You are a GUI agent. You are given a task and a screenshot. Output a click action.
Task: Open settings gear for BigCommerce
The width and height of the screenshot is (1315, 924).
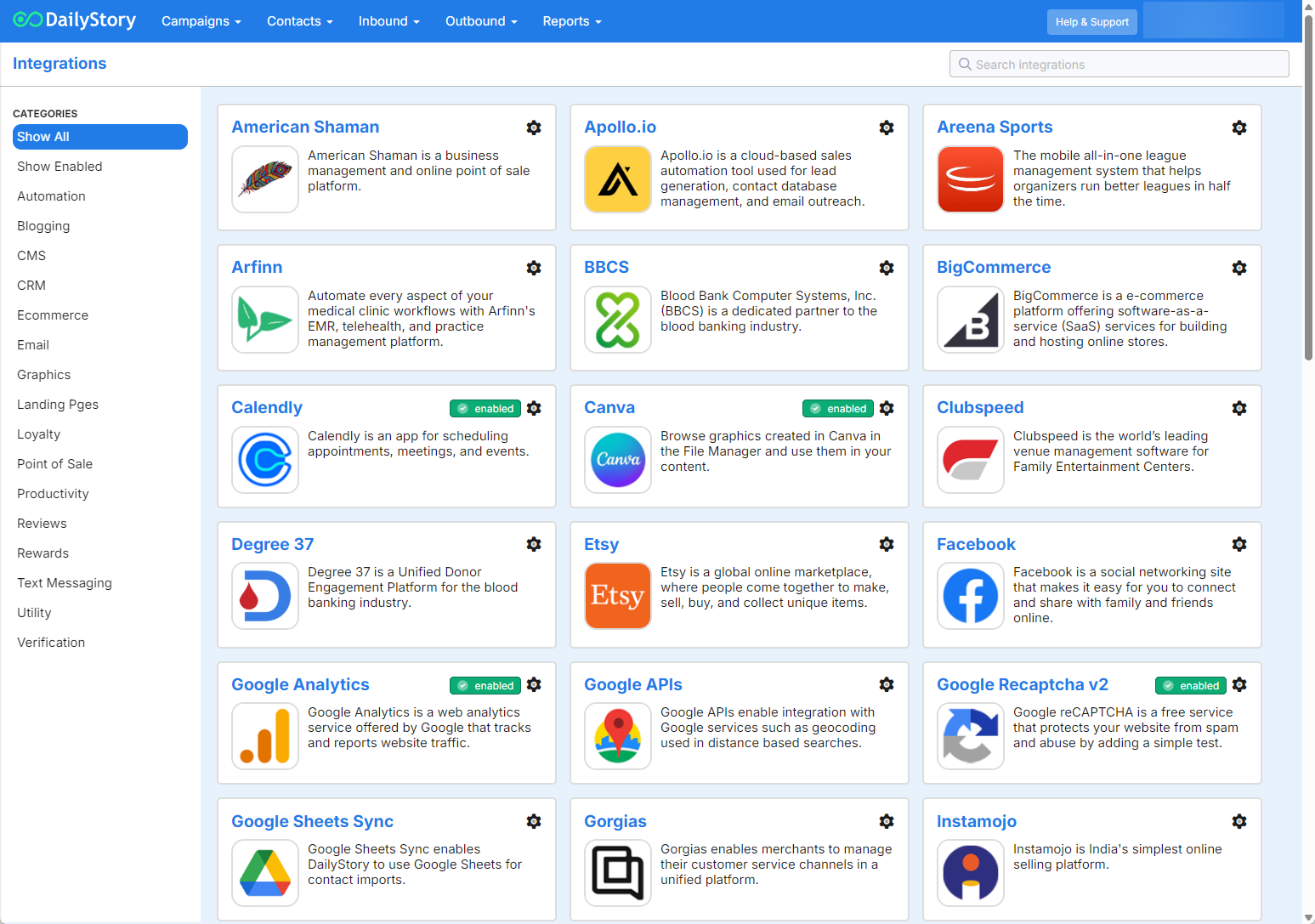[x=1239, y=268]
